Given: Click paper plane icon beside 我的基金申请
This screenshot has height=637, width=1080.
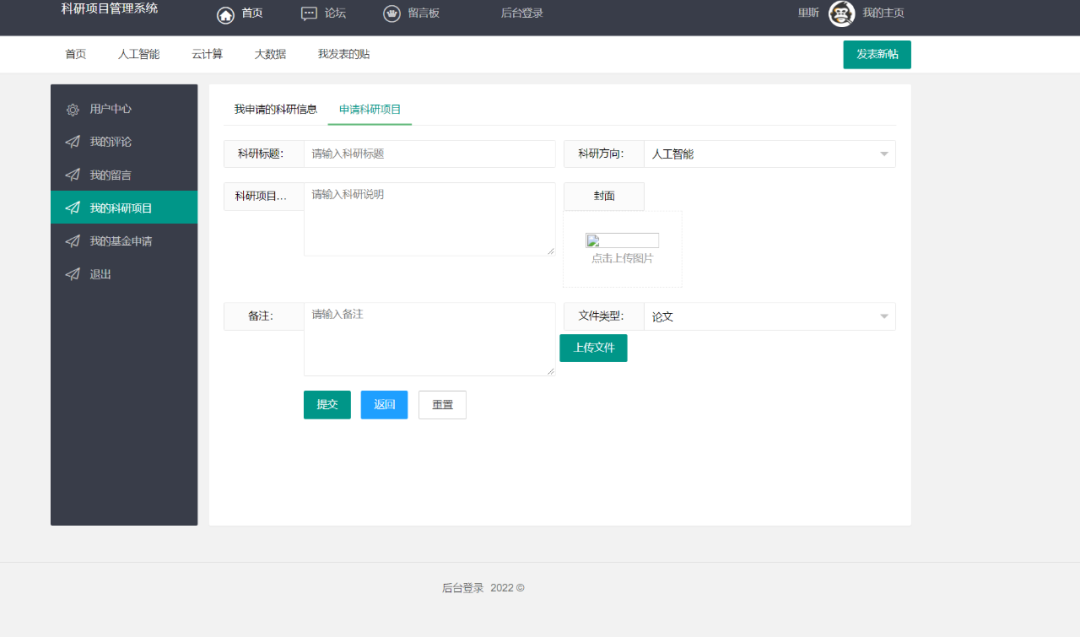Looking at the screenshot, I should click(x=72, y=241).
